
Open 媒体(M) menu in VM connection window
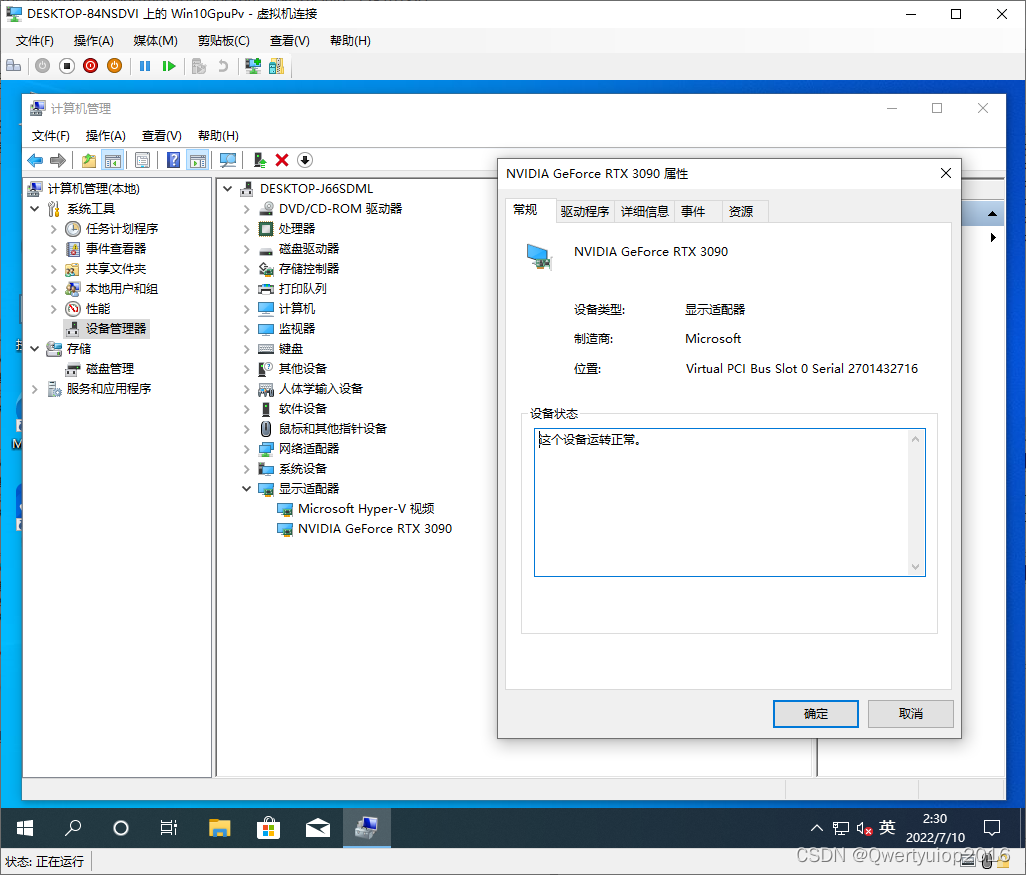(156, 41)
